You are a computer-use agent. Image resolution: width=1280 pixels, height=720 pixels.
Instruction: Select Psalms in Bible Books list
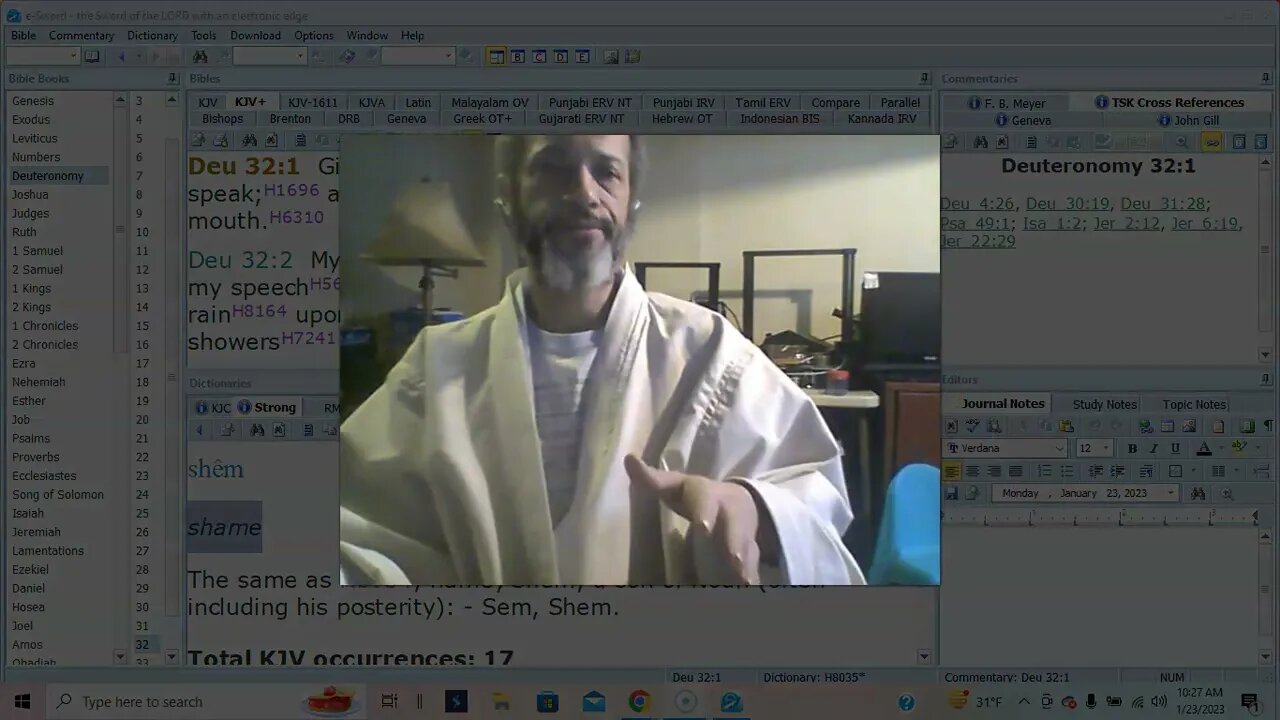(x=31, y=438)
